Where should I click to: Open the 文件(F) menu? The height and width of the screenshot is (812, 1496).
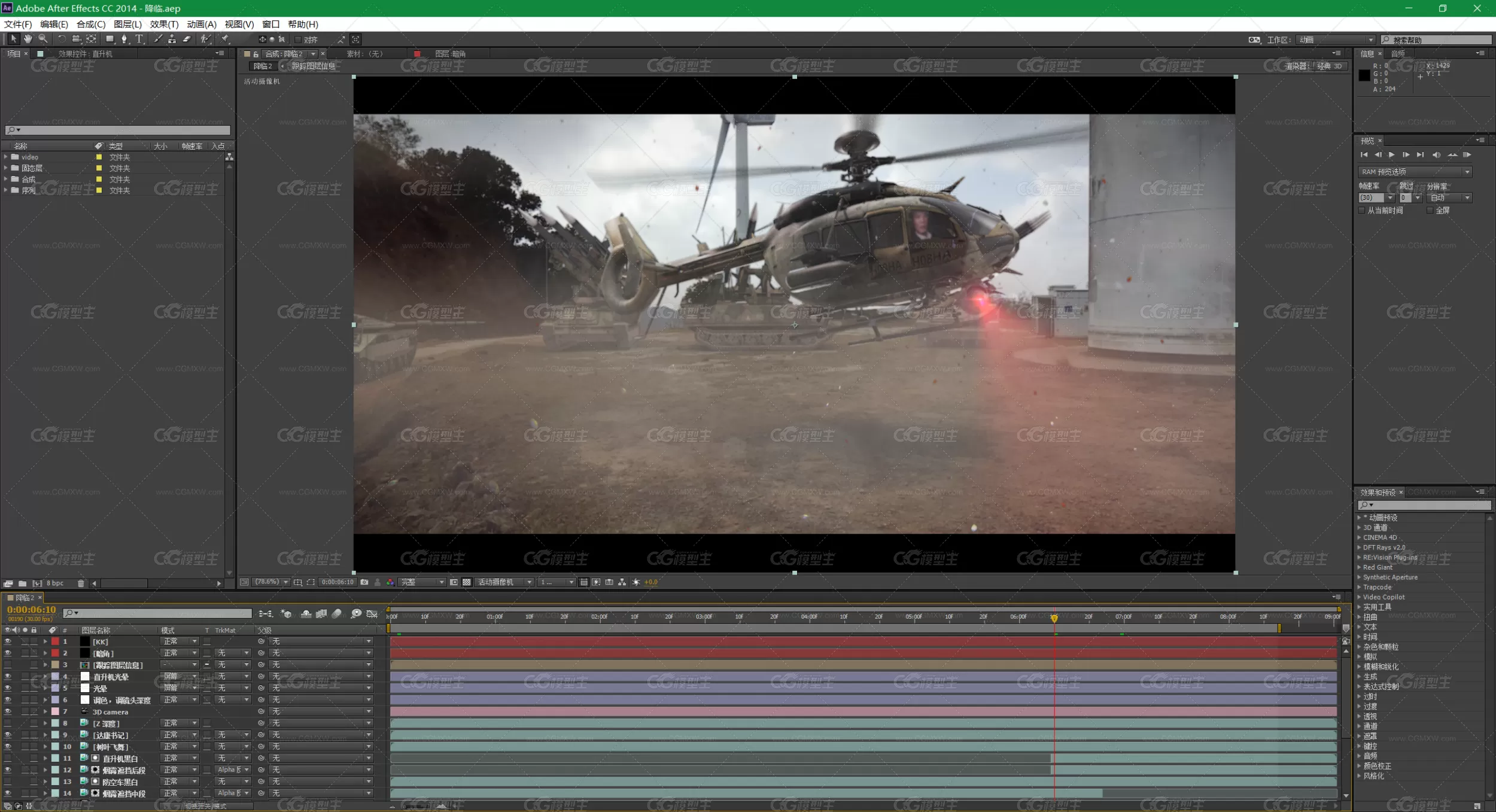coord(18,24)
